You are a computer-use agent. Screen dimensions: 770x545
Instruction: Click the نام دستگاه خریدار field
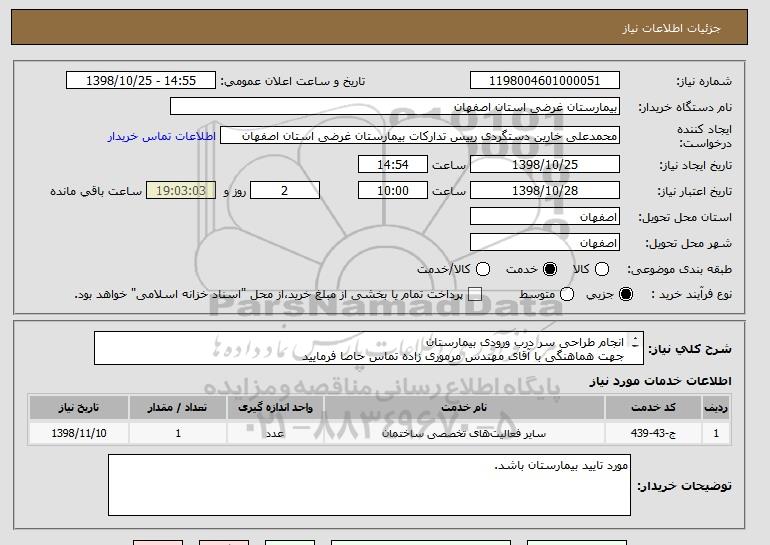click(x=395, y=106)
